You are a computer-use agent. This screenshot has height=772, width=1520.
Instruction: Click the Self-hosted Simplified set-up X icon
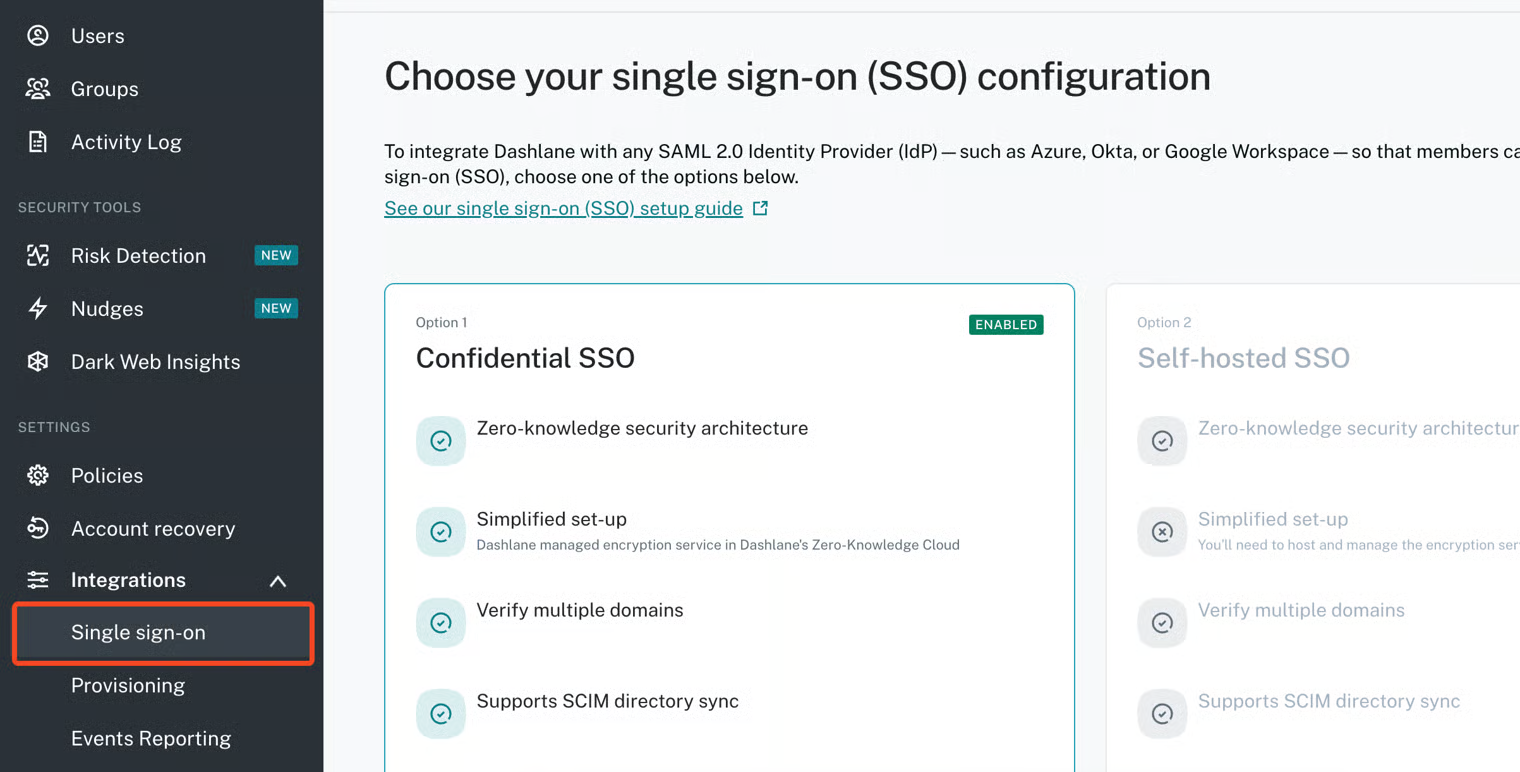tap(1162, 532)
